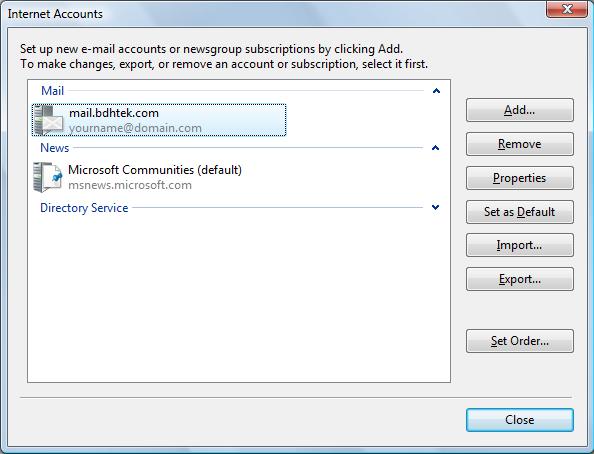This screenshot has width=594, height=454.
Task: Collapse the News section chevron
Action: coord(436,148)
